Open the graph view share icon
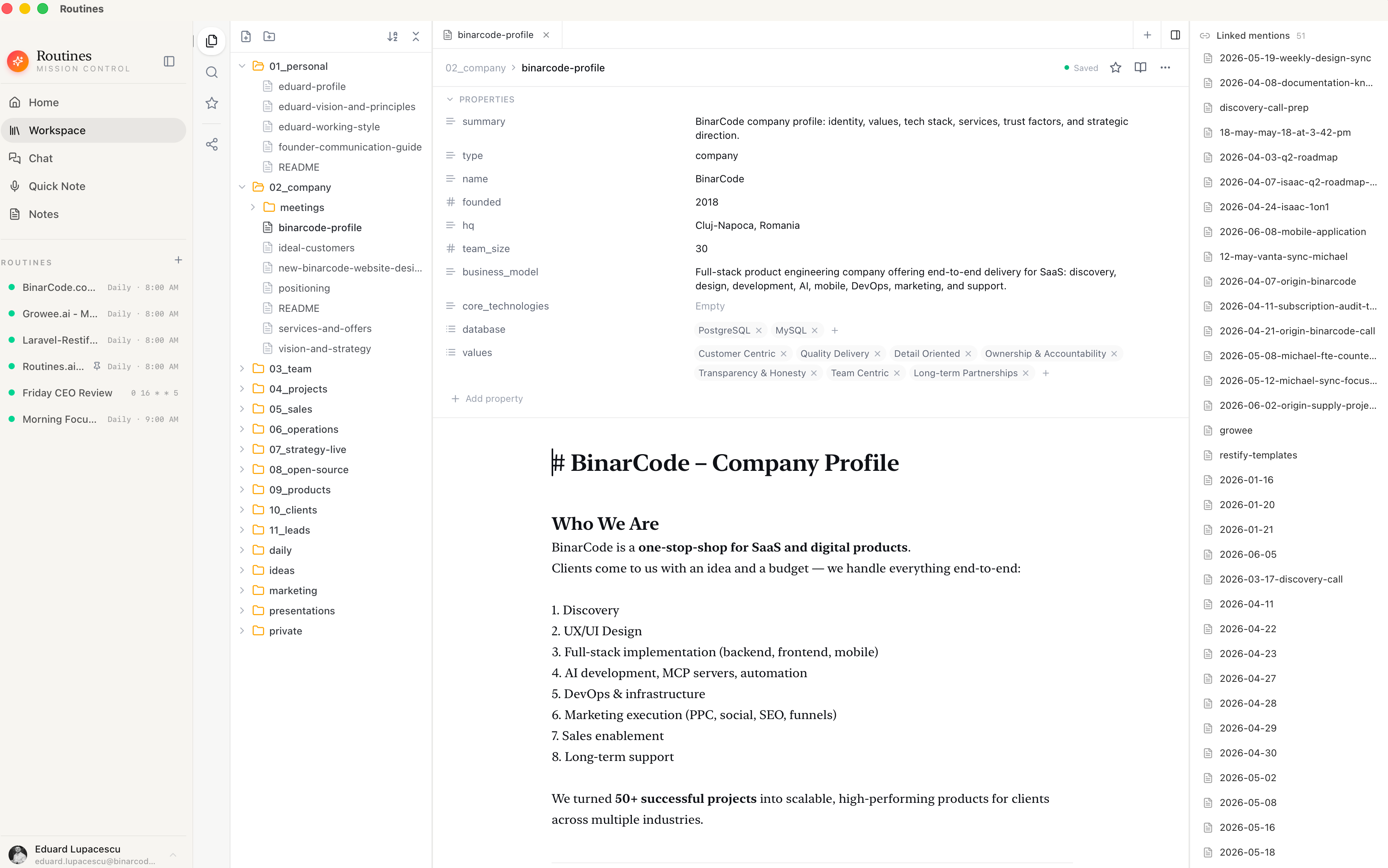This screenshot has height=868, width=1388. (x=212, y=144)
